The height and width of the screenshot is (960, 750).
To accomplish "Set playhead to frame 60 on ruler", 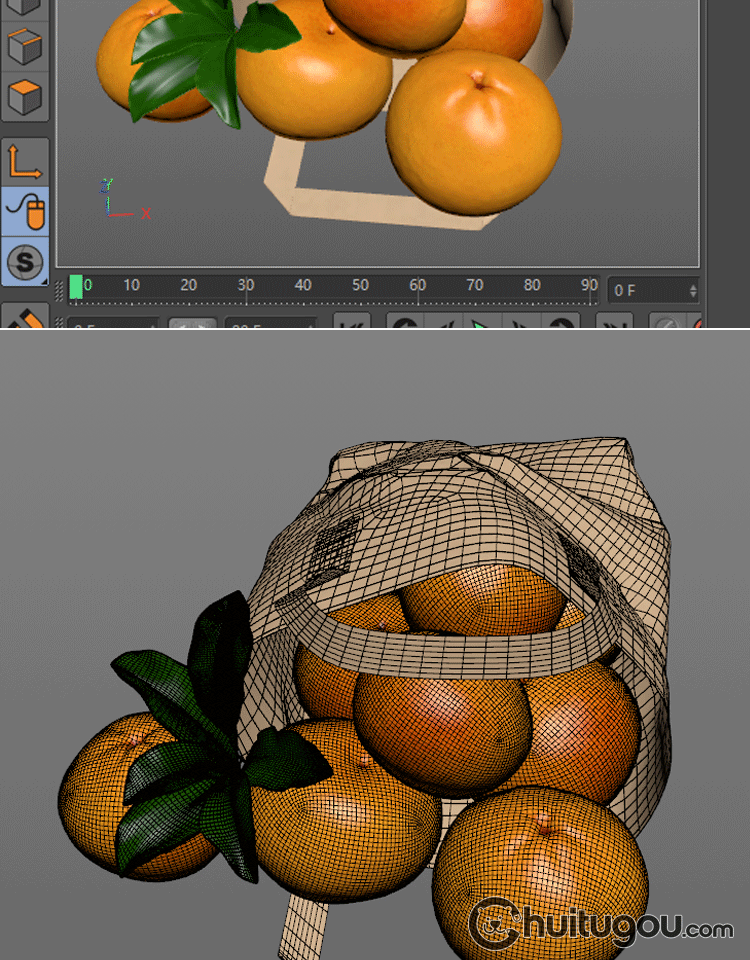I will point(418,288).
